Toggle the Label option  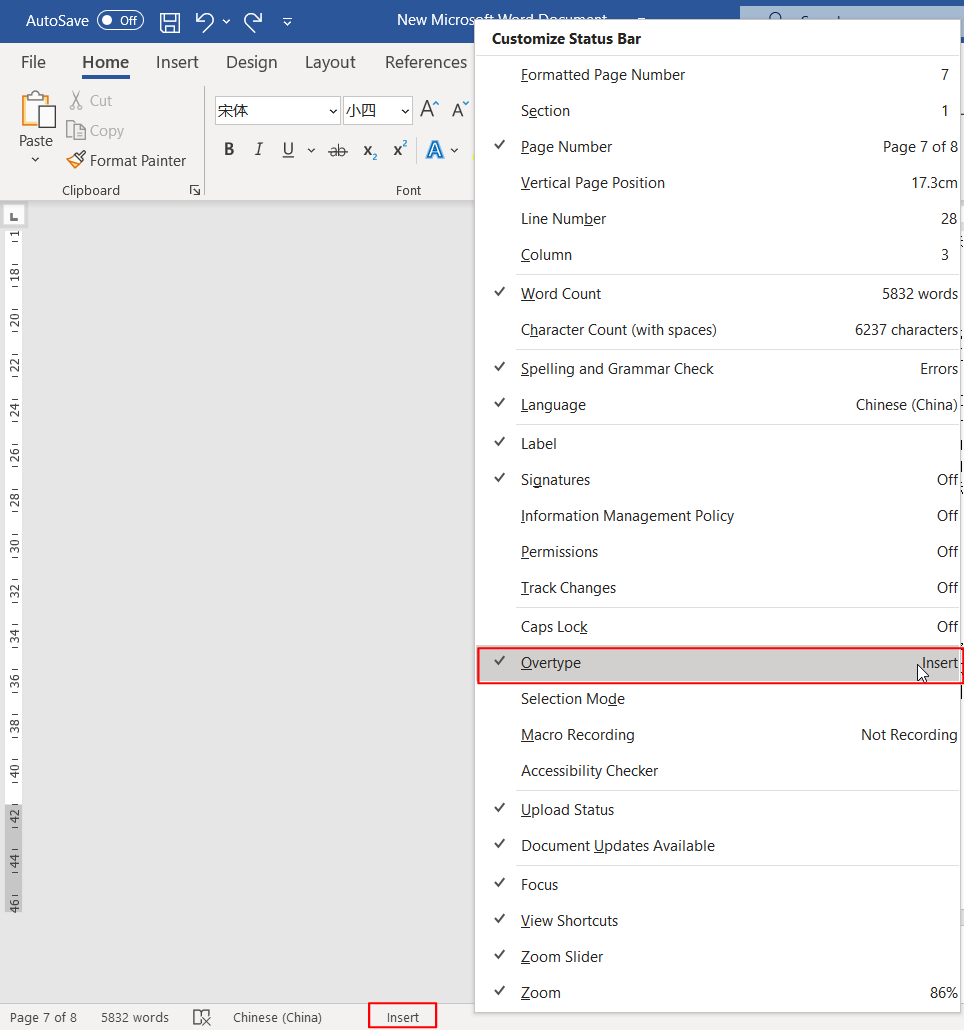point(718,444)
